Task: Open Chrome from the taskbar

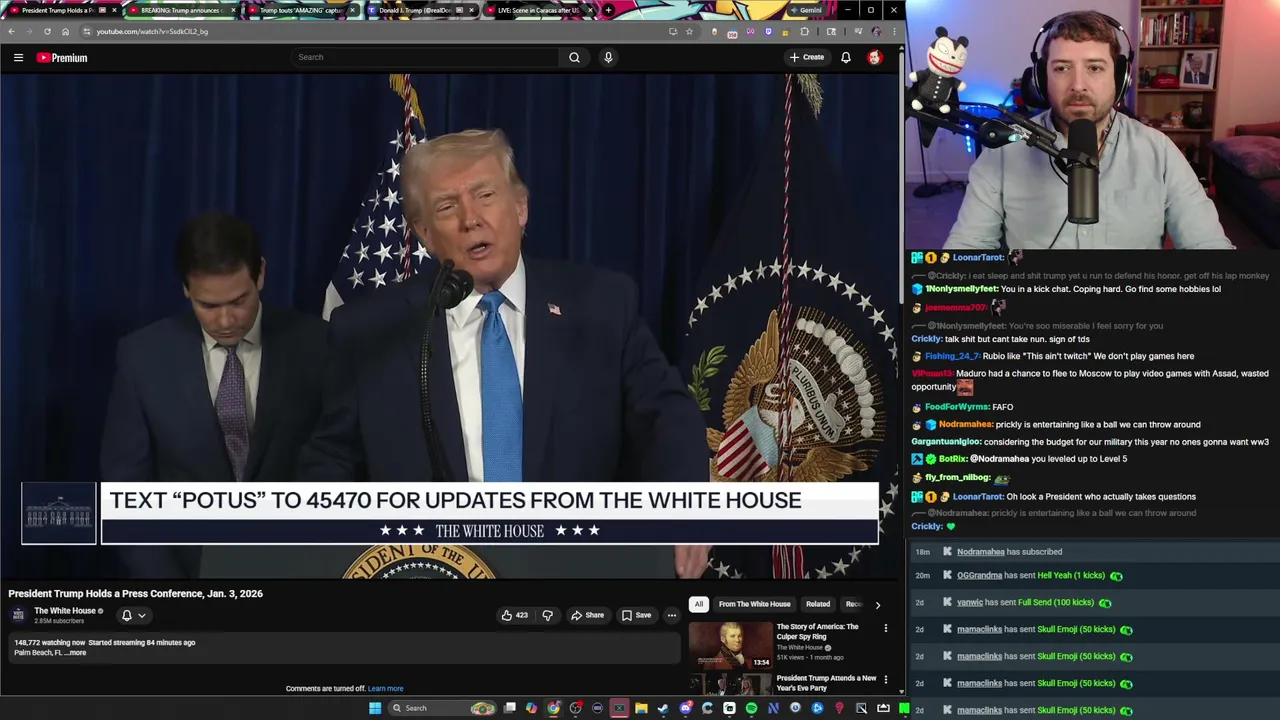Action: tap(553, 708)
